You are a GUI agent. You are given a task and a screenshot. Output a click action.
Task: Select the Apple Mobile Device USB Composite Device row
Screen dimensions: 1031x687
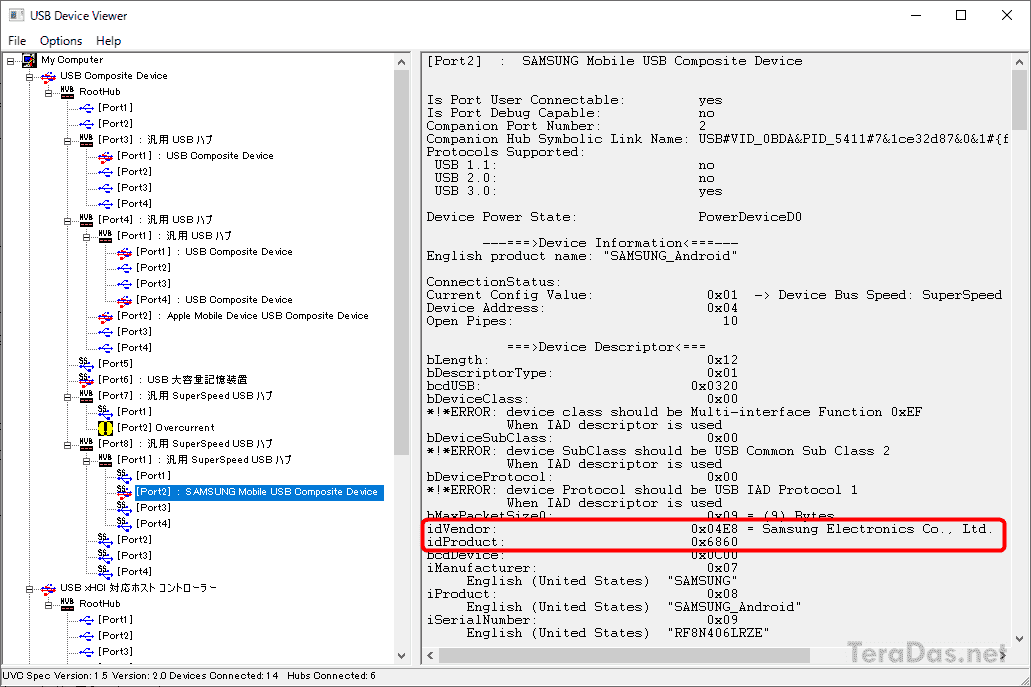pos(243,316)
